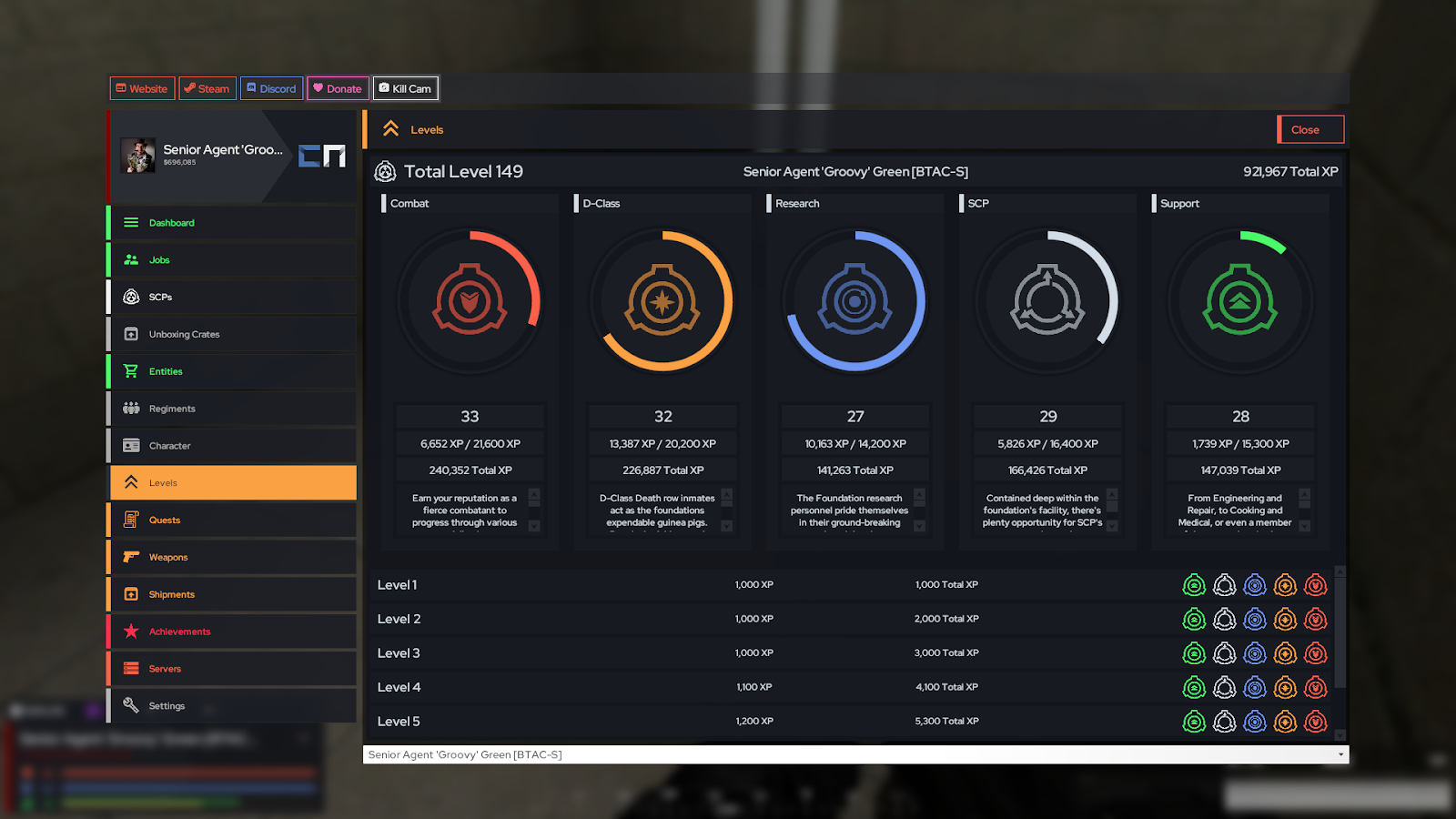Screen dimensions: 1456x819
Task: Click the Support green emblem icon
Action: 1240,300
